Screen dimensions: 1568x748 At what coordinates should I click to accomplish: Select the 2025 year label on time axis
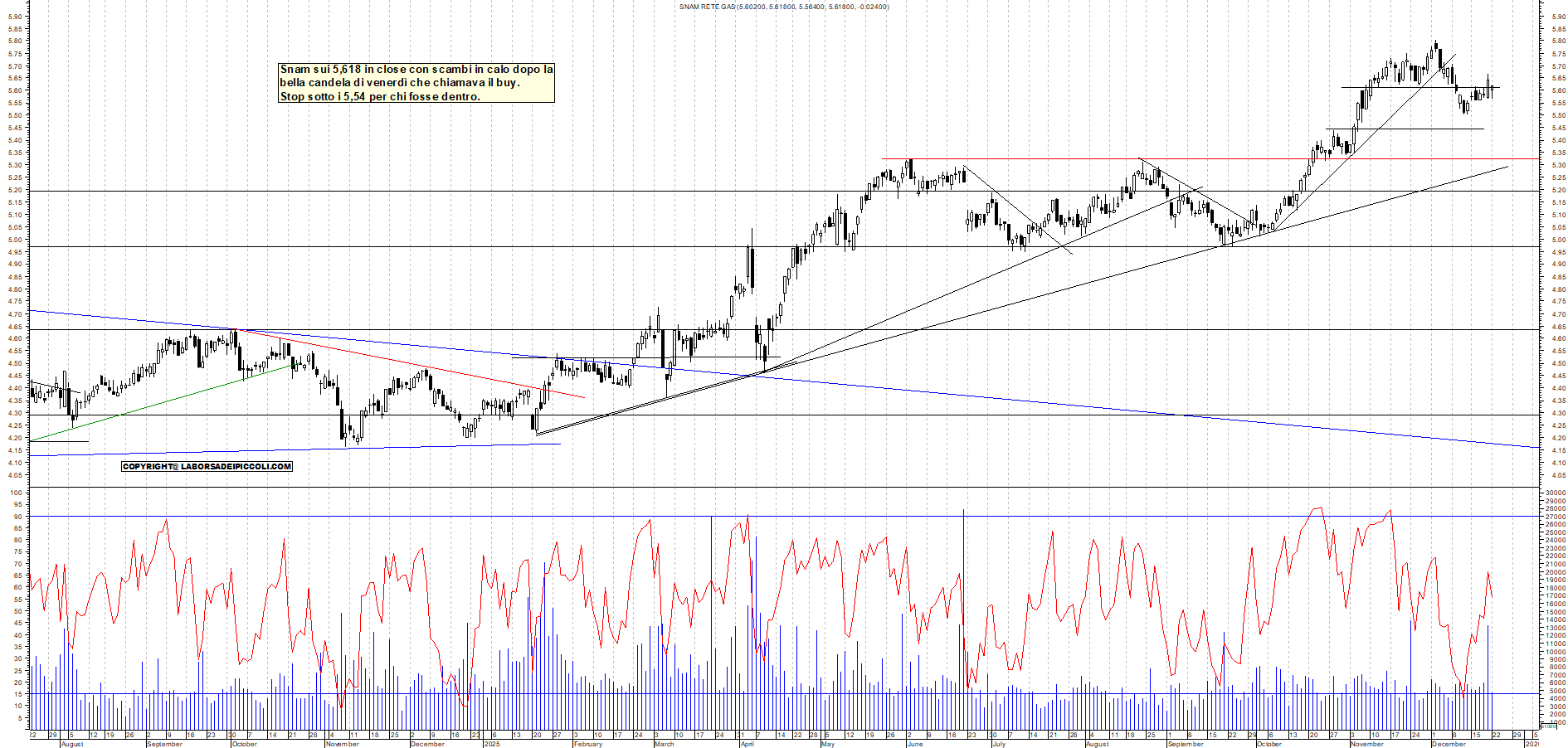pyautogui.click(x=492, y=744)
